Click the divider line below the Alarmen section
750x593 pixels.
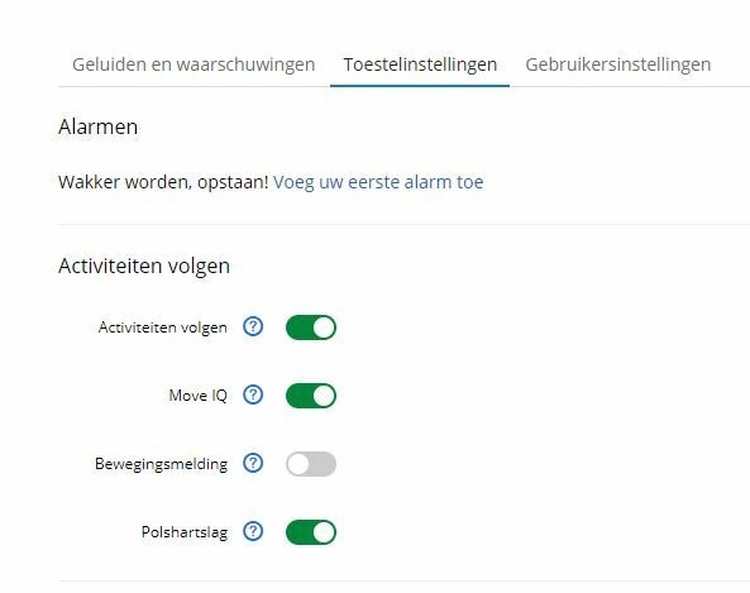[x=400, y=224]
